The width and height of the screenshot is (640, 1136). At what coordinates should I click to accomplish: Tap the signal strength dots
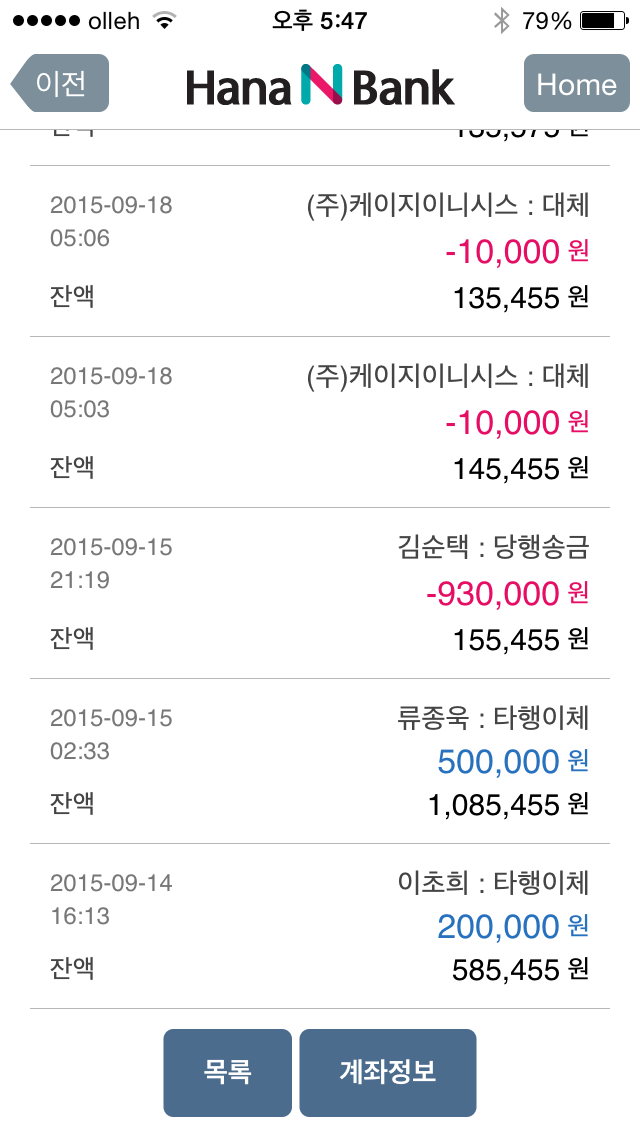pos(46,20)
